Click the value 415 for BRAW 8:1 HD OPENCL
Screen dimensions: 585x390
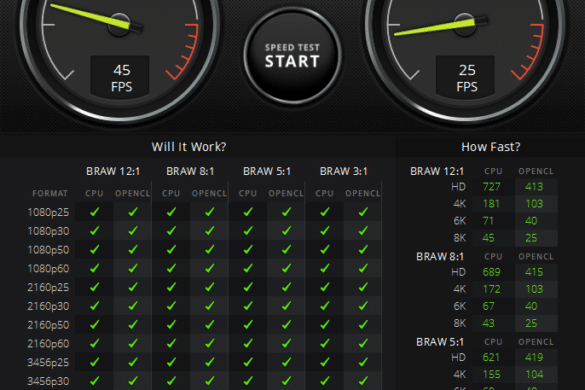(x=534, y=272)
